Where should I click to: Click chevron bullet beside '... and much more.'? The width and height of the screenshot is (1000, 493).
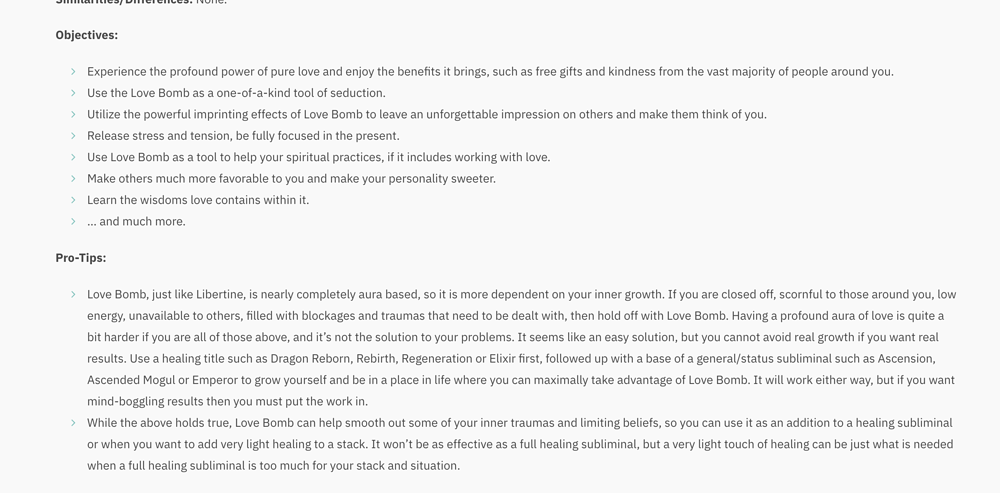(x=73, y=221)
